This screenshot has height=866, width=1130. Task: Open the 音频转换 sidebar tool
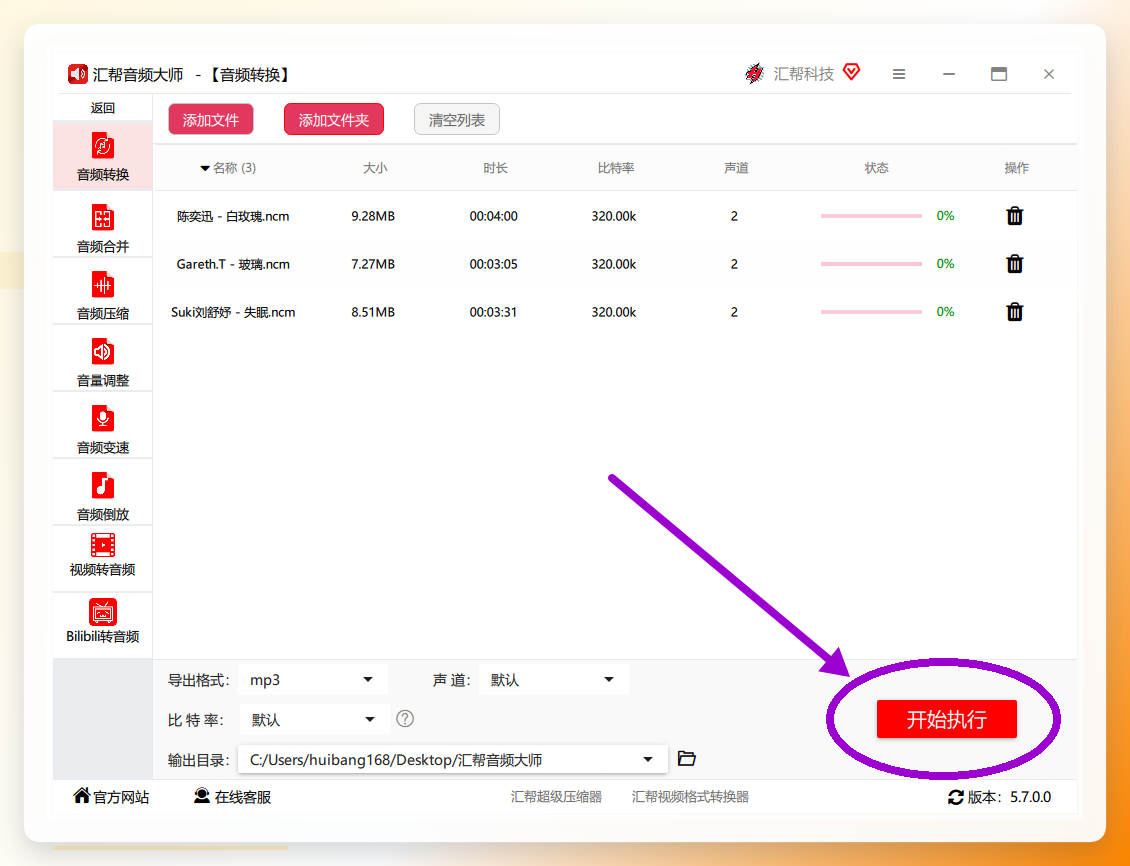coord(102,157)
